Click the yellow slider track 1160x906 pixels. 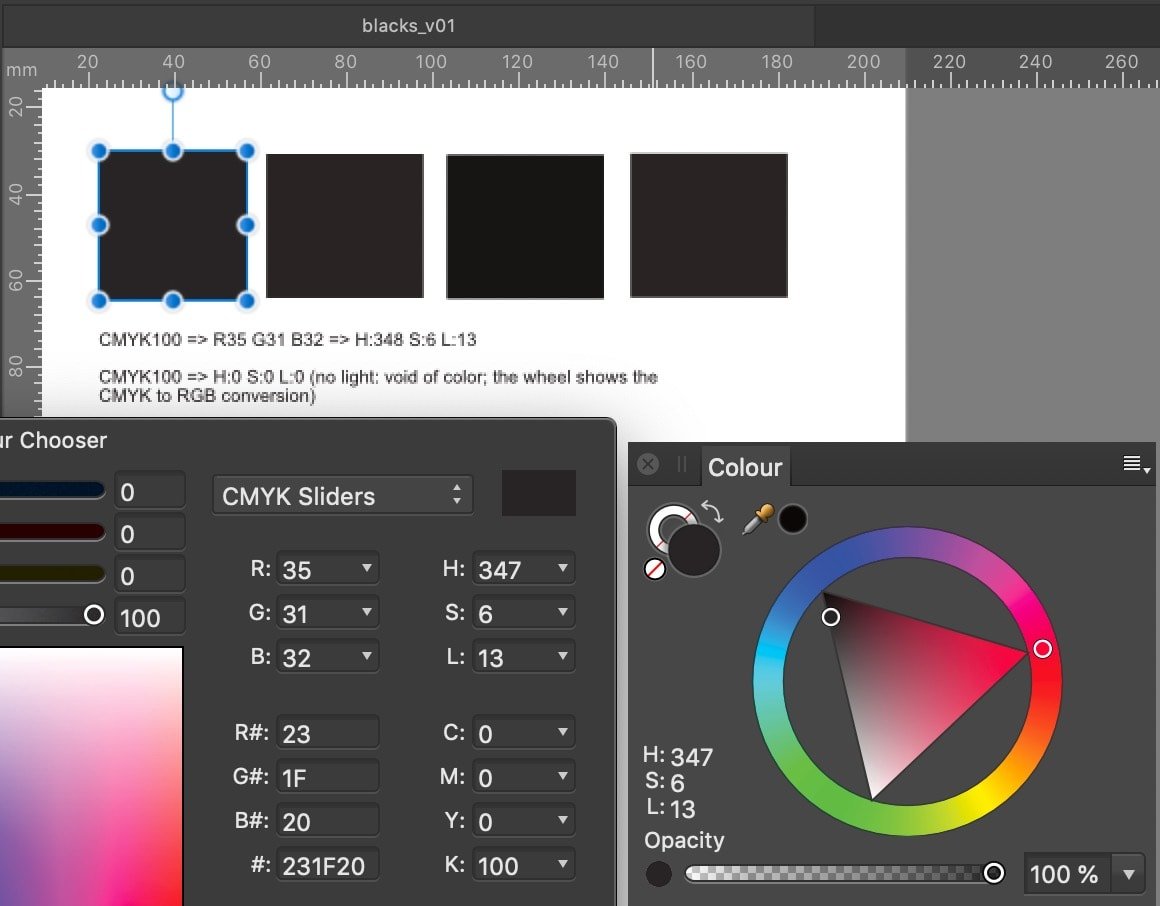(52, 573)
